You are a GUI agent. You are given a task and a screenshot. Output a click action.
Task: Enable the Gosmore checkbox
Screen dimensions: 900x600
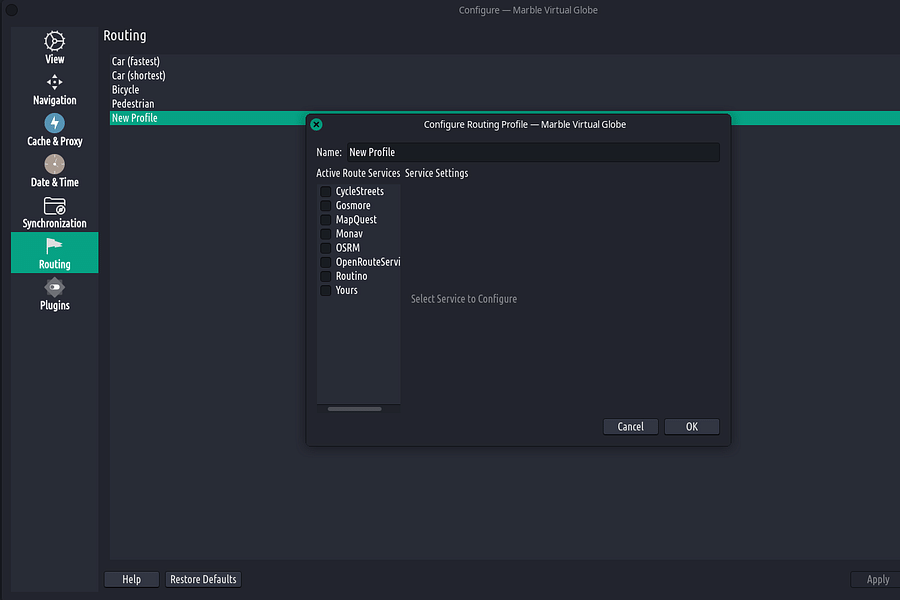326,206
